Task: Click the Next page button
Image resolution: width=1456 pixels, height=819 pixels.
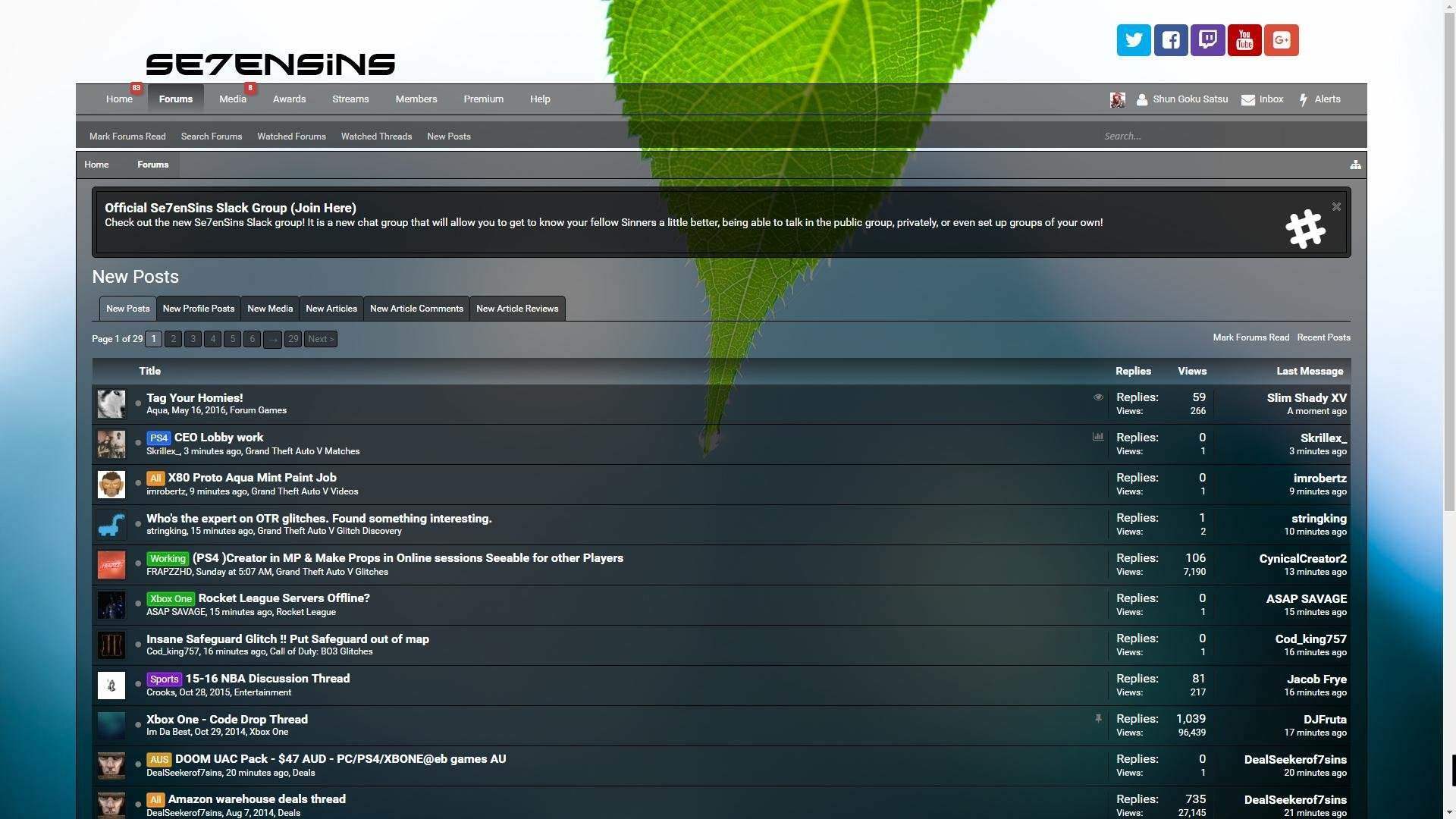Action: pos(321,339)
